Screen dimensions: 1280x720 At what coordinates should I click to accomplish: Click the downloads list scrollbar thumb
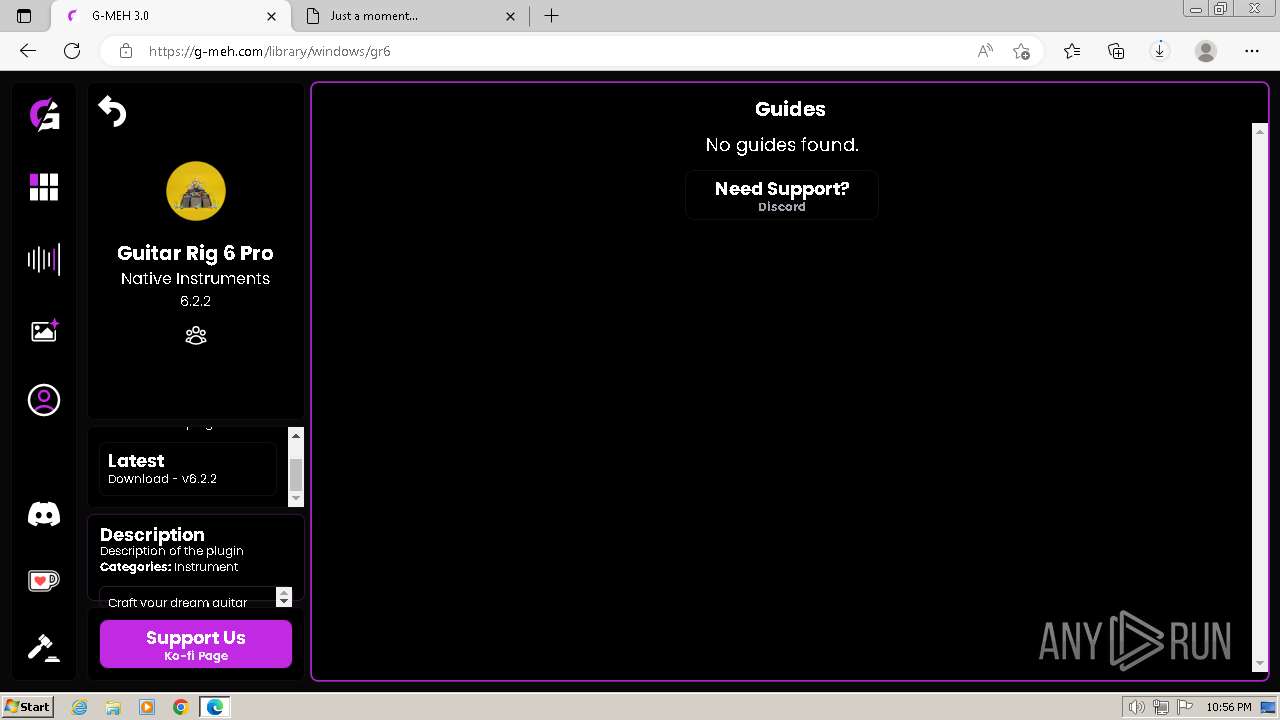click(296, 474)
